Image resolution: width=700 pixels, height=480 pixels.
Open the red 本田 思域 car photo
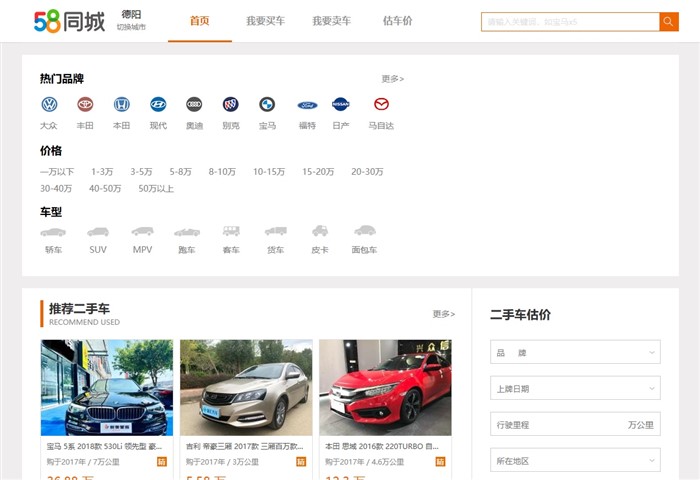click(385, 388)
